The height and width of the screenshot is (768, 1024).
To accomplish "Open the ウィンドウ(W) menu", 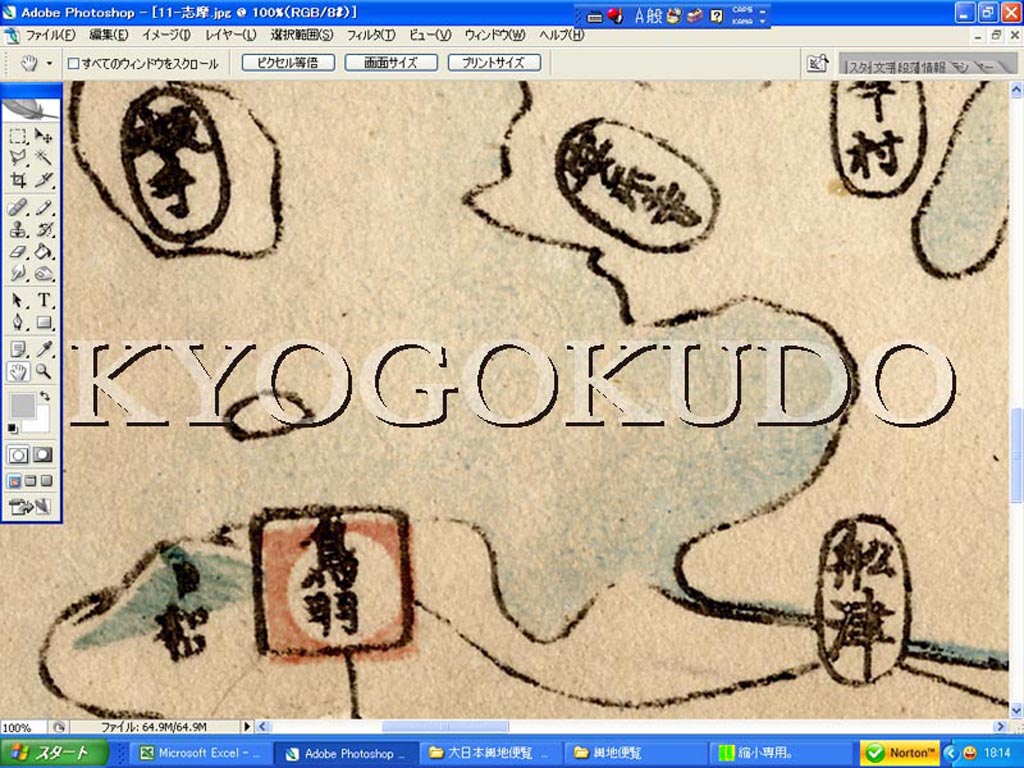I will click(x=495, y=35).
